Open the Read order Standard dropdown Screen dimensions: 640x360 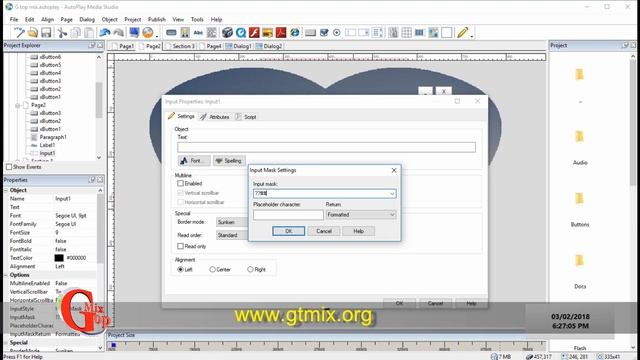[x=232, y=235]
